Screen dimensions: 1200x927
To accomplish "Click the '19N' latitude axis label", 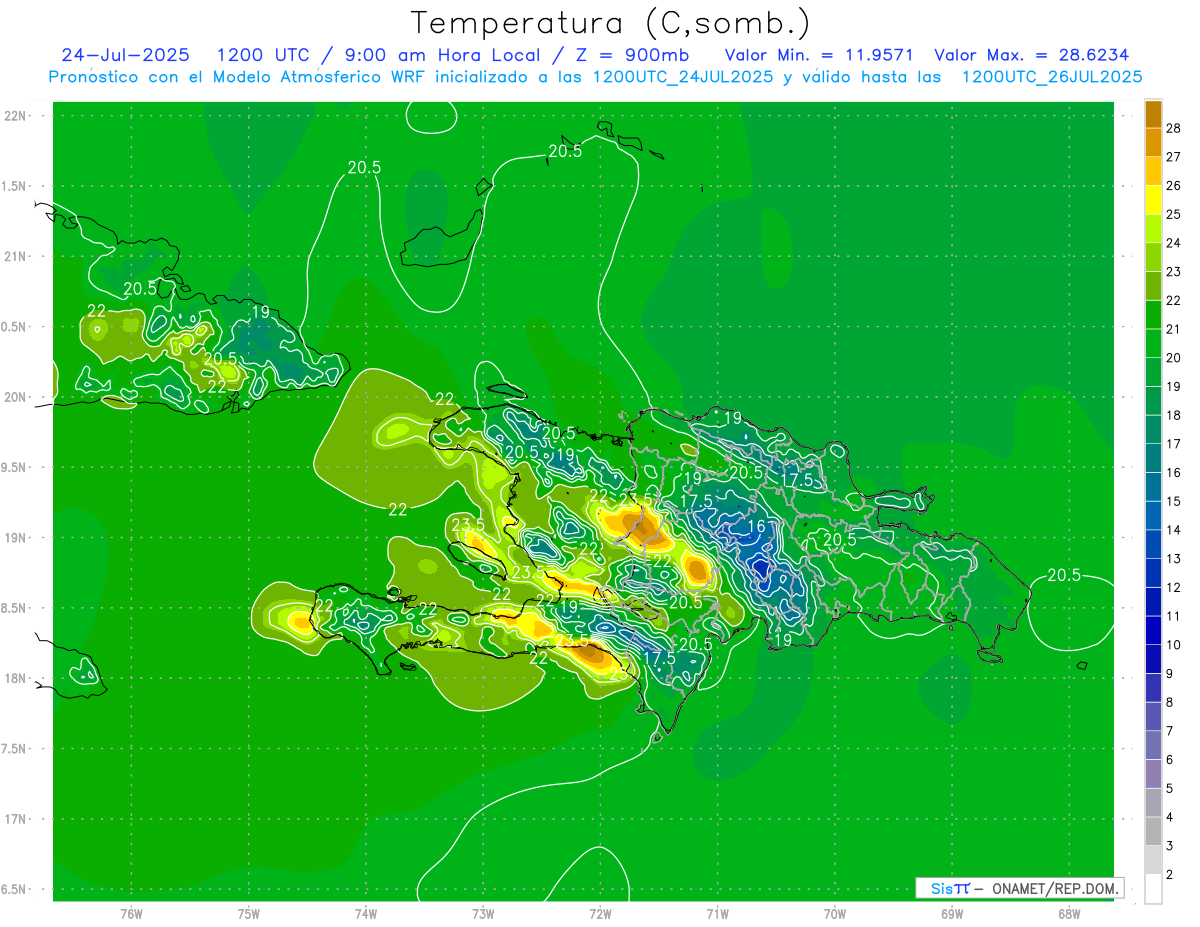I will pyautogui.click(x=14, y=538).
